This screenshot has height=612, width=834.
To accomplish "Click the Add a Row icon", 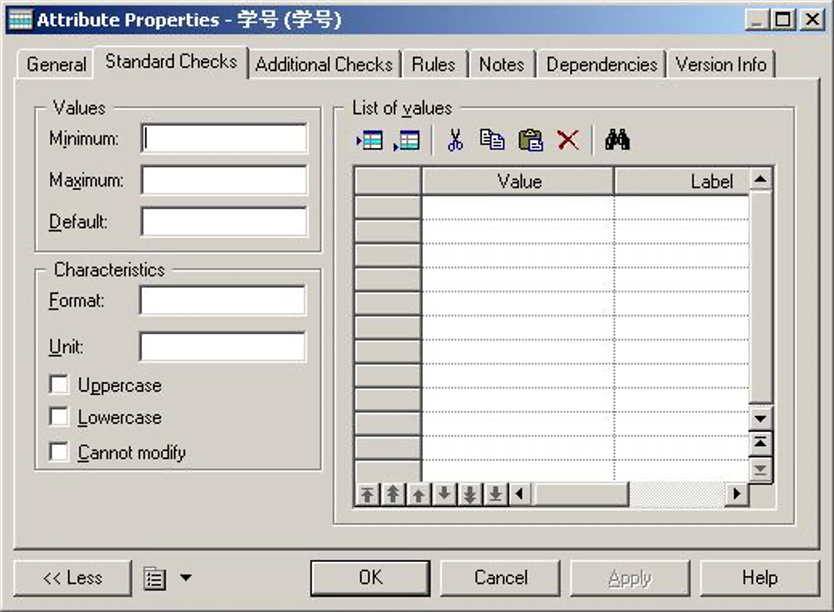I will 406,141.
